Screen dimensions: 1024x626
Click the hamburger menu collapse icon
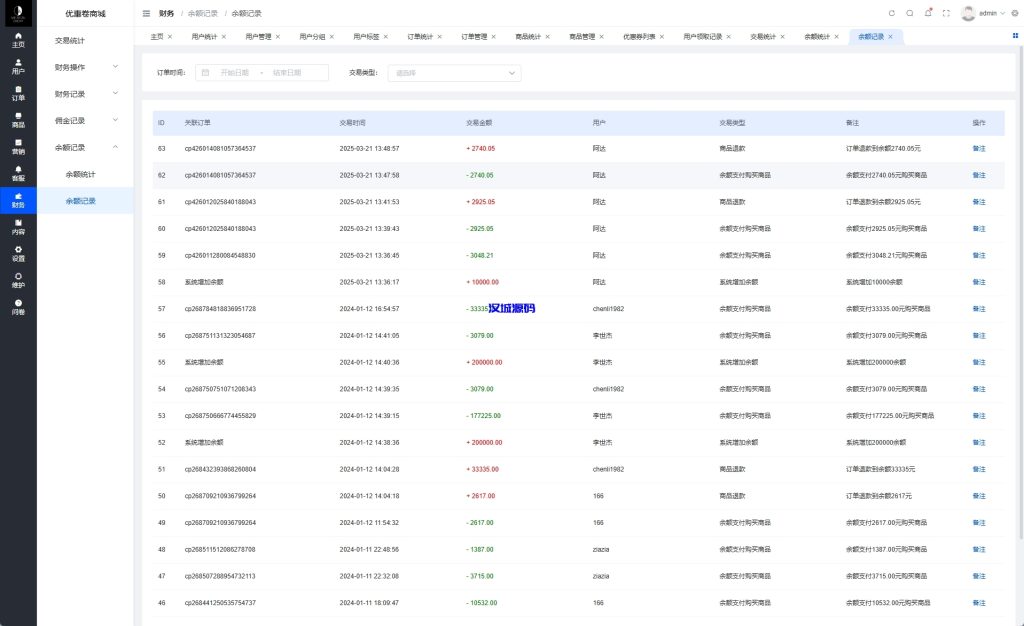pos(147,13)
